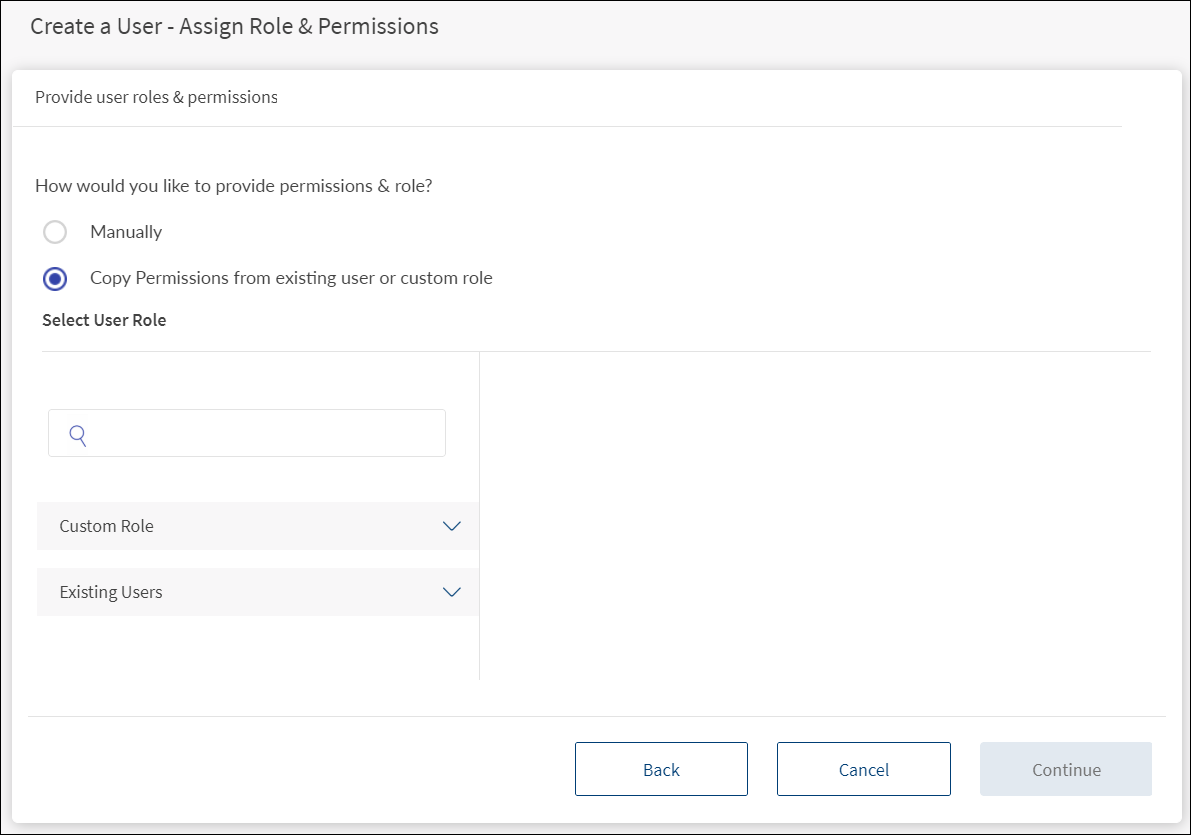Click the blank area below Existing Users
1191x835 pixels.
257,648
